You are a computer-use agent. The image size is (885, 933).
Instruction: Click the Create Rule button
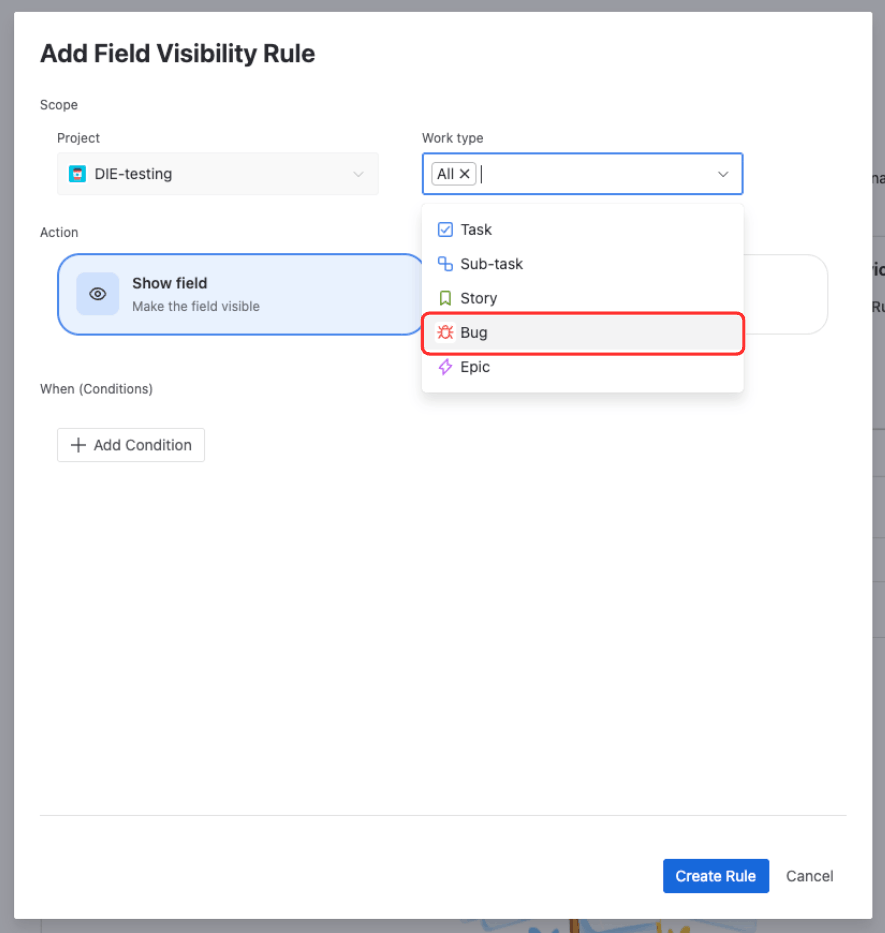click(x=715, y=875)
